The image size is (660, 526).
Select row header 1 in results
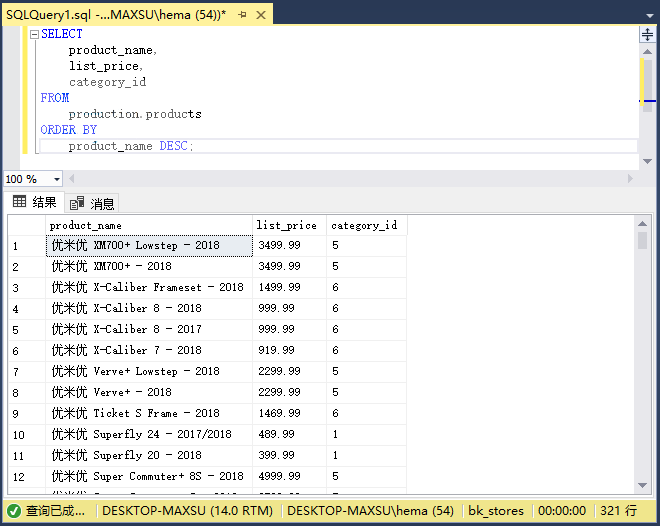point(27,246)
